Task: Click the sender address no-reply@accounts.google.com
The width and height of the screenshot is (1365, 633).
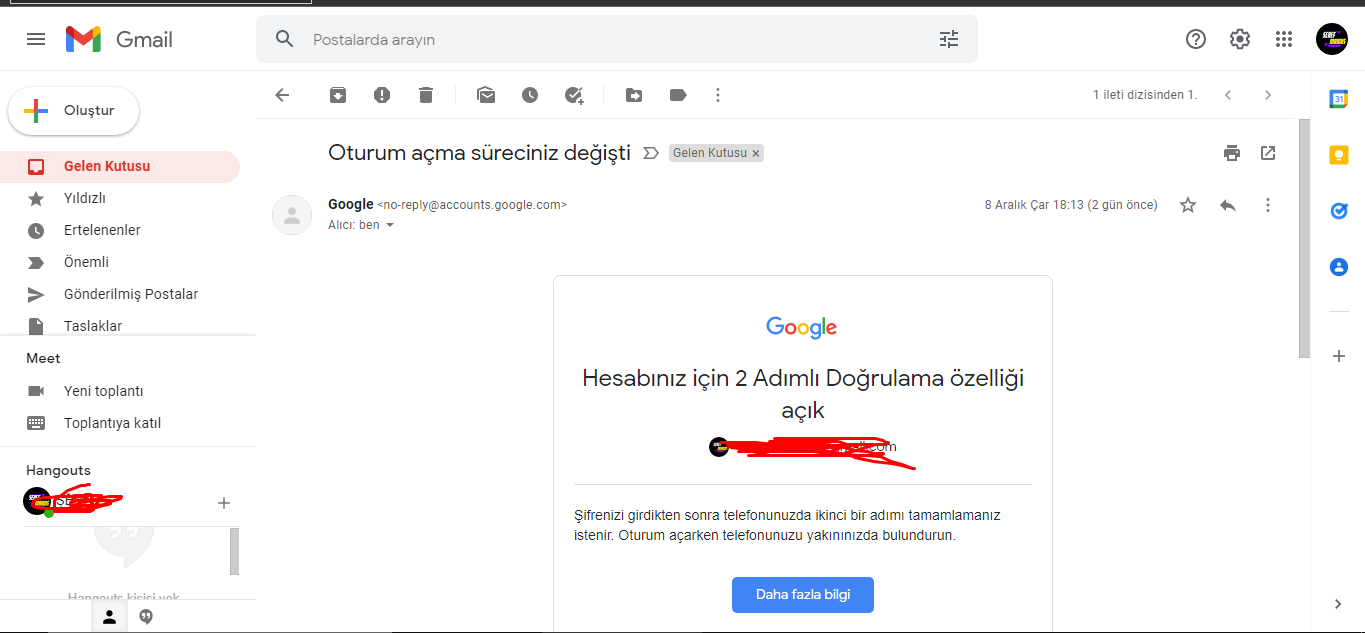Action: (x=472, y=205)
